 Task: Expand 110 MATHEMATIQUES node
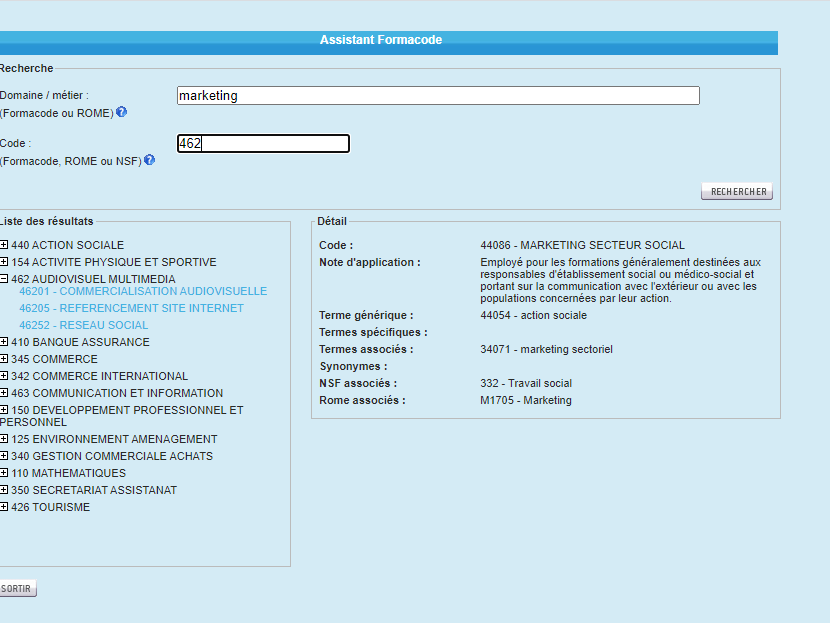[4, 472]
